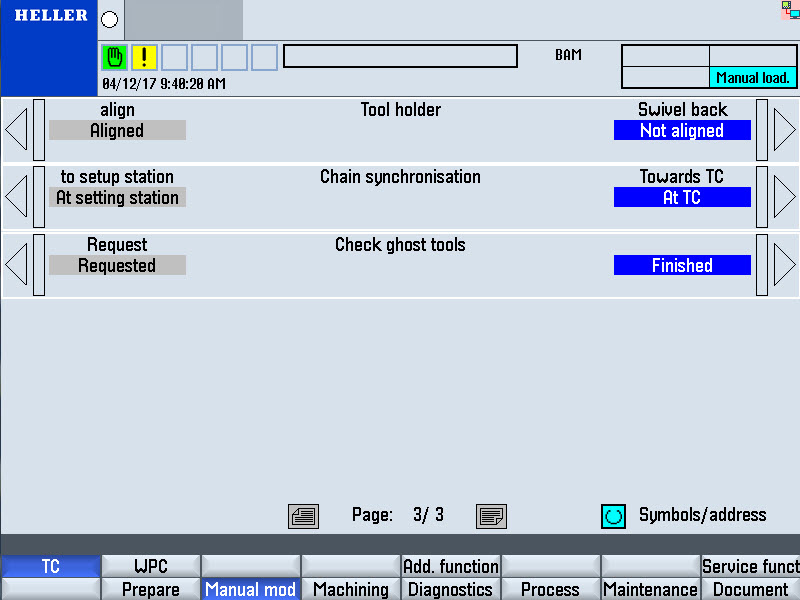The width and height of the screenshot is (800, 600).
Task: Click the Manual load. status field
Action: pyautogui.click(x=753, y=78)
